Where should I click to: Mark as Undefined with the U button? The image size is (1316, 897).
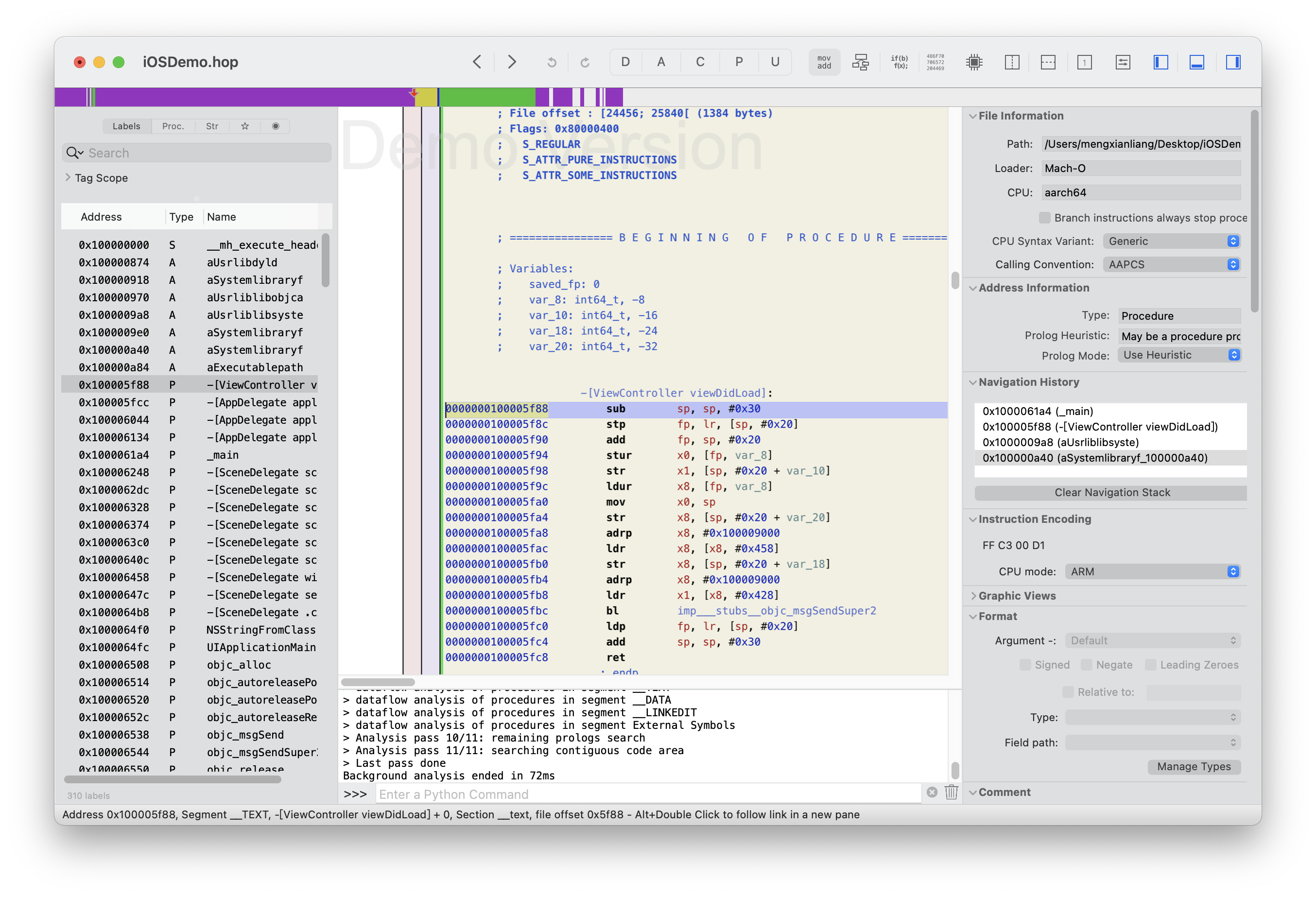point(775,62)
